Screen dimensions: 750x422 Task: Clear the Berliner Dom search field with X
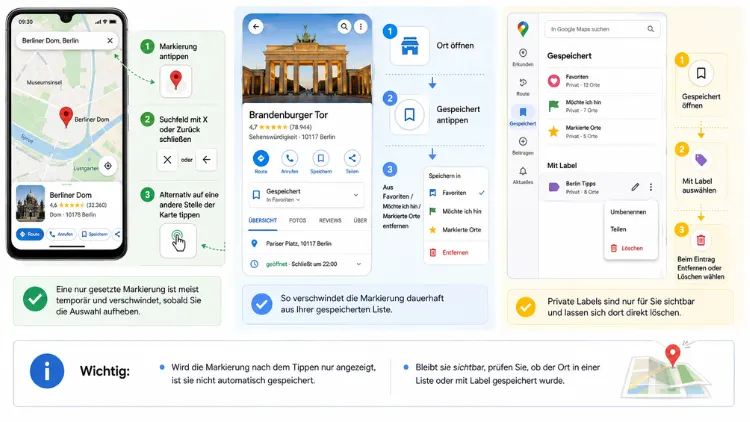click(110, 41)
